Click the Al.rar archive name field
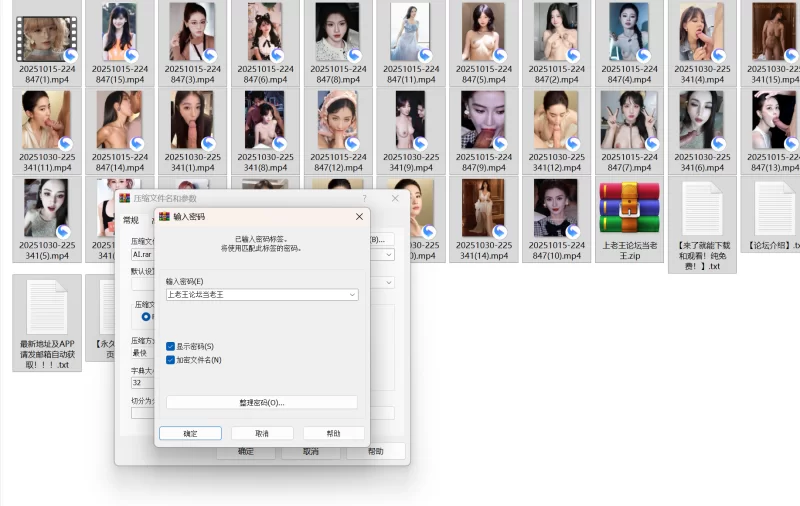The width and height of the screenshot is (800, 506). [143, 255]
